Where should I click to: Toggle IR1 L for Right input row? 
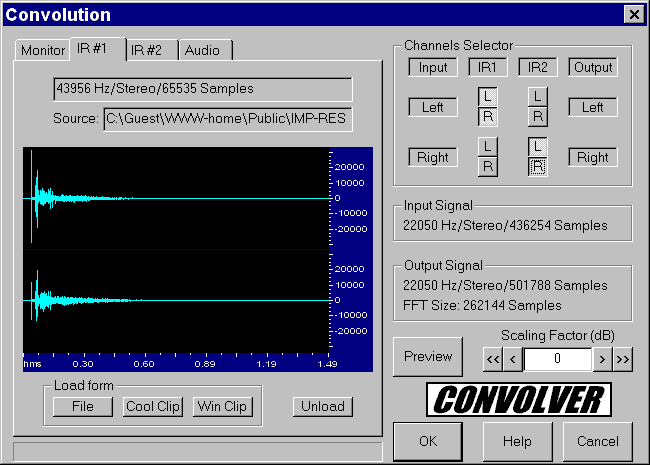(488, 147)
